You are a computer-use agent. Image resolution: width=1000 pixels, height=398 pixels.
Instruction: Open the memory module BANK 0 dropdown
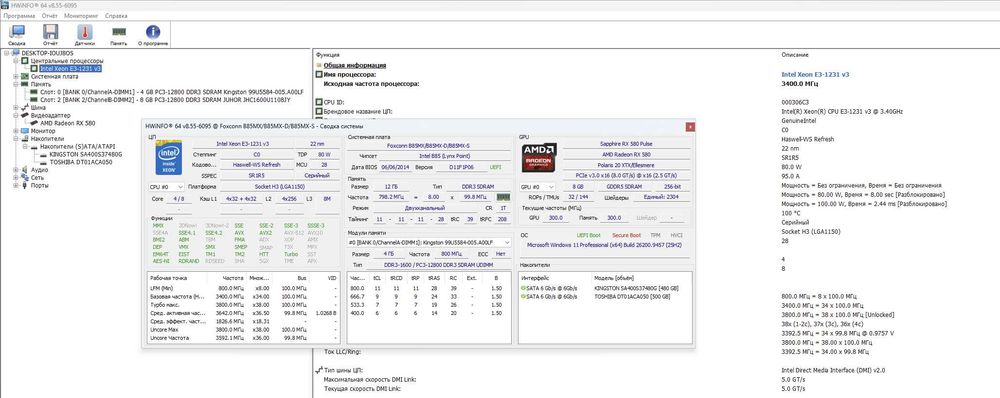coord(429,242)
